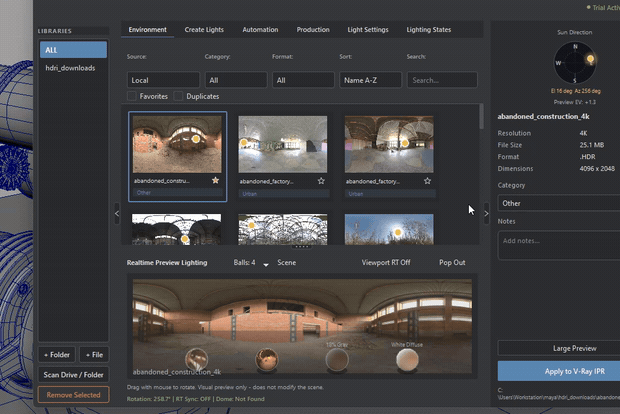
Task: Switch to the Environment tab
Action: click(147, 30)
